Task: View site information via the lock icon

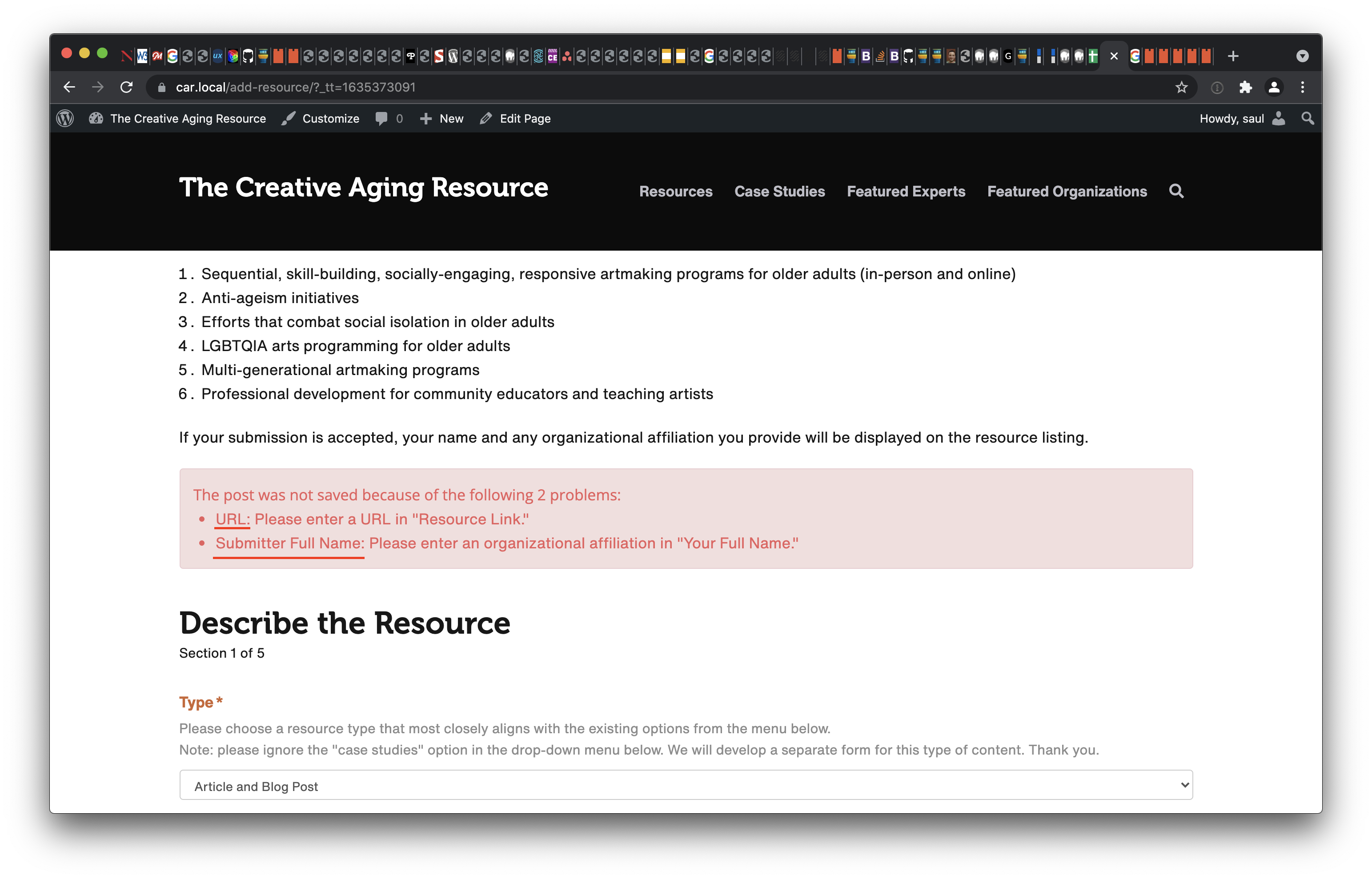Action: pos(161,88)
